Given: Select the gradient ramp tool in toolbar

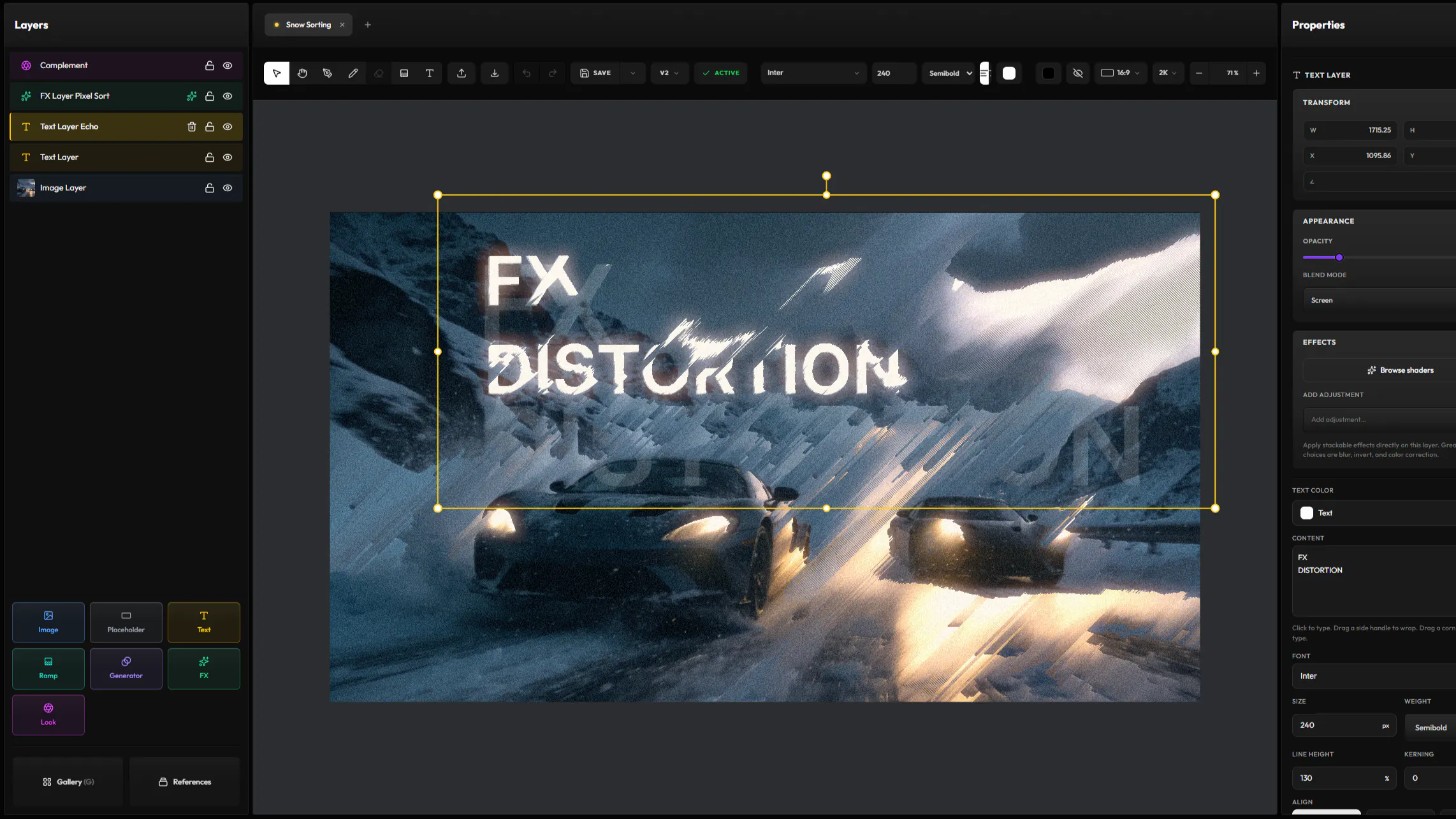Looking at the screenshot, I should (x=404, y=73).
